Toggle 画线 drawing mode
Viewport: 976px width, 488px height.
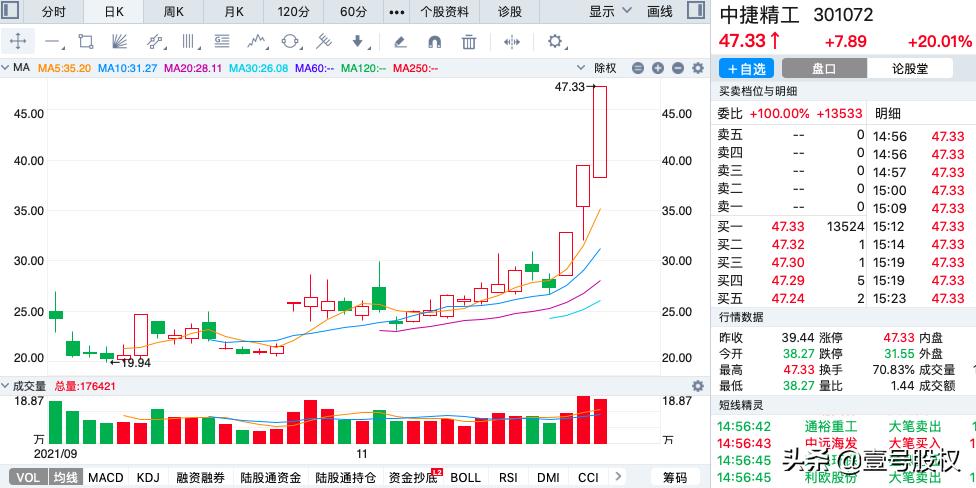[659, 11]
